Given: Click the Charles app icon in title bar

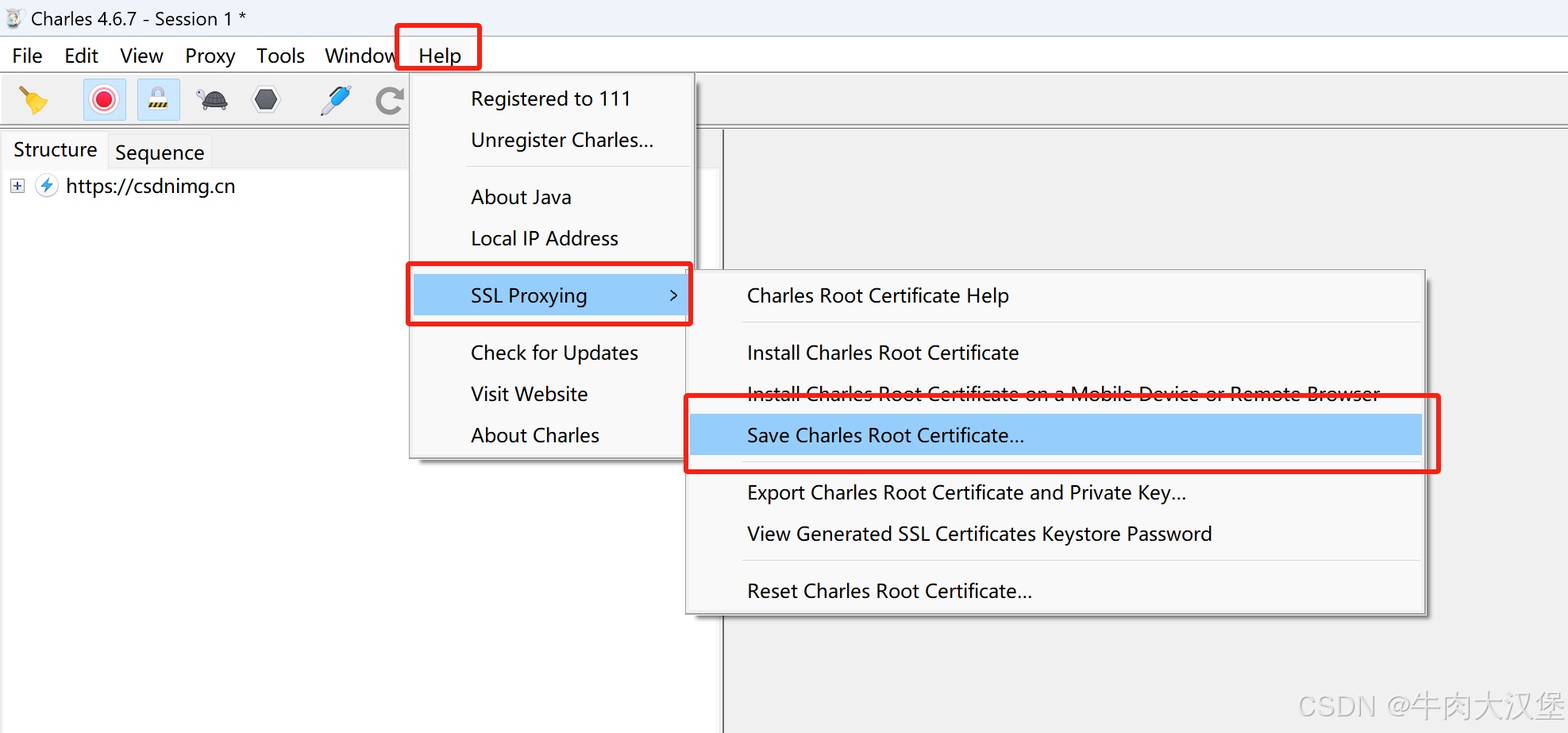Looking at the screenshot, I should pyautogui.click(x=13, y=18).
